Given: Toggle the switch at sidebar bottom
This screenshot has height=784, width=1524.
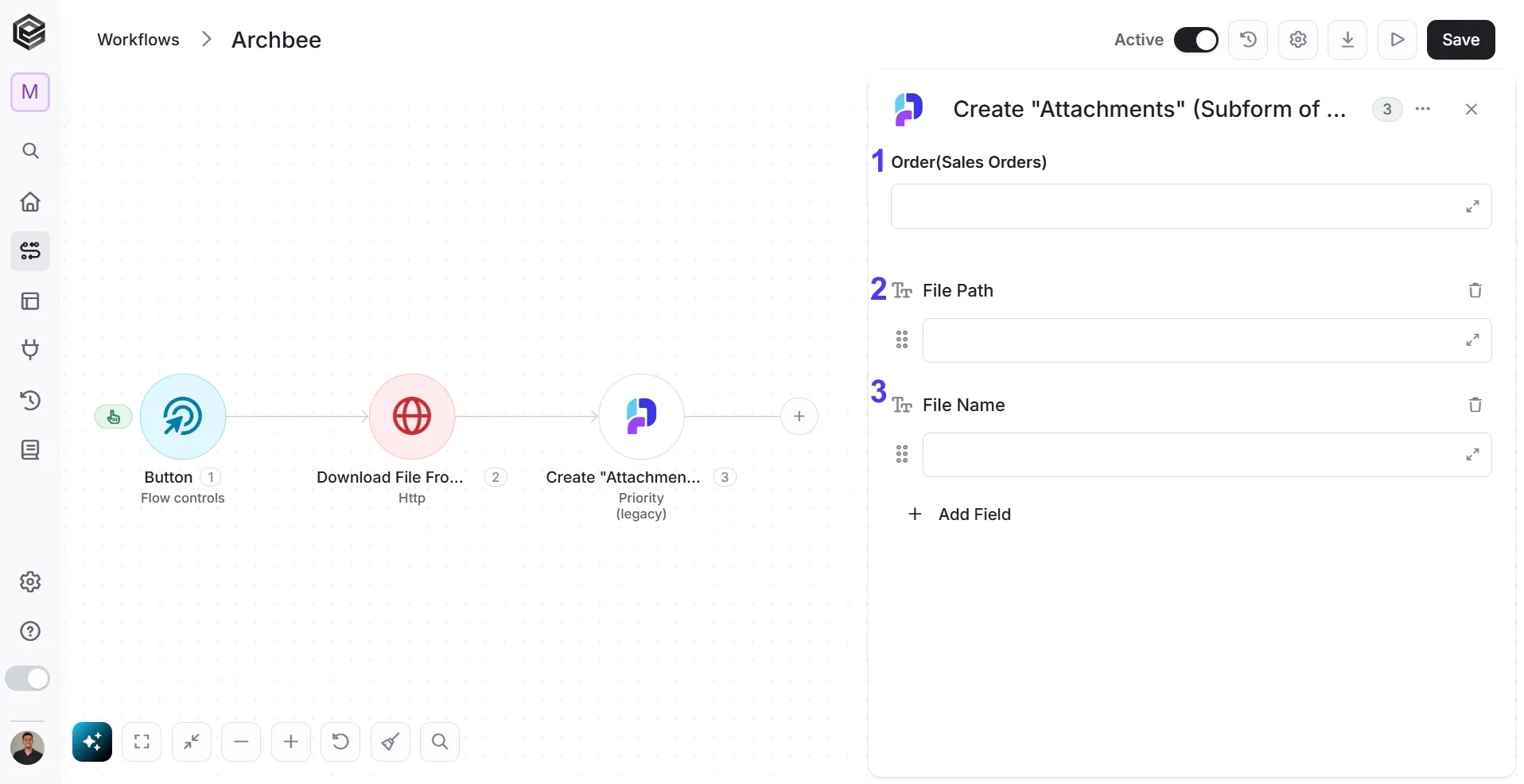Looking at the screenshot, I should click(28, 678).
